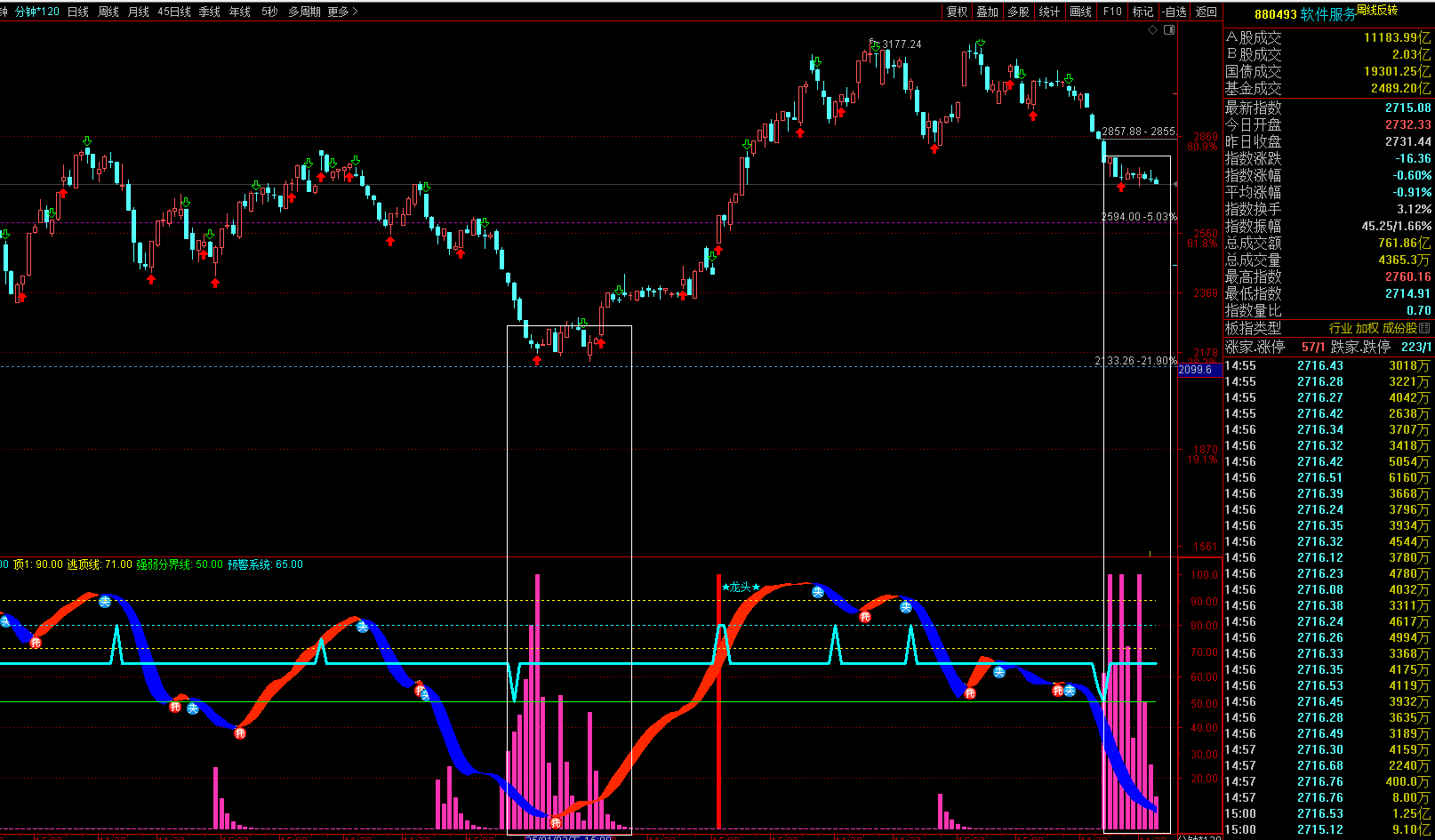Expand the 更多 periods dropdown
The height and width of the screenshot is (840, 1435).
pos(342,12)
